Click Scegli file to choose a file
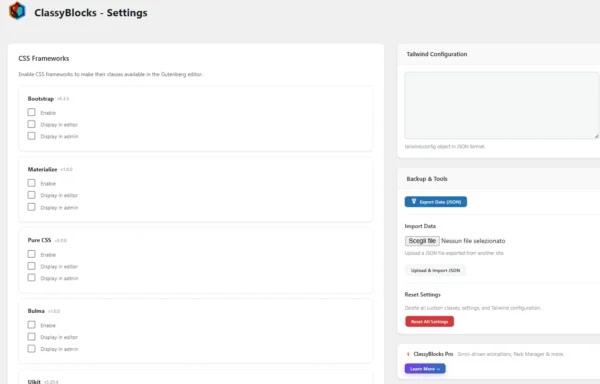 422,241
